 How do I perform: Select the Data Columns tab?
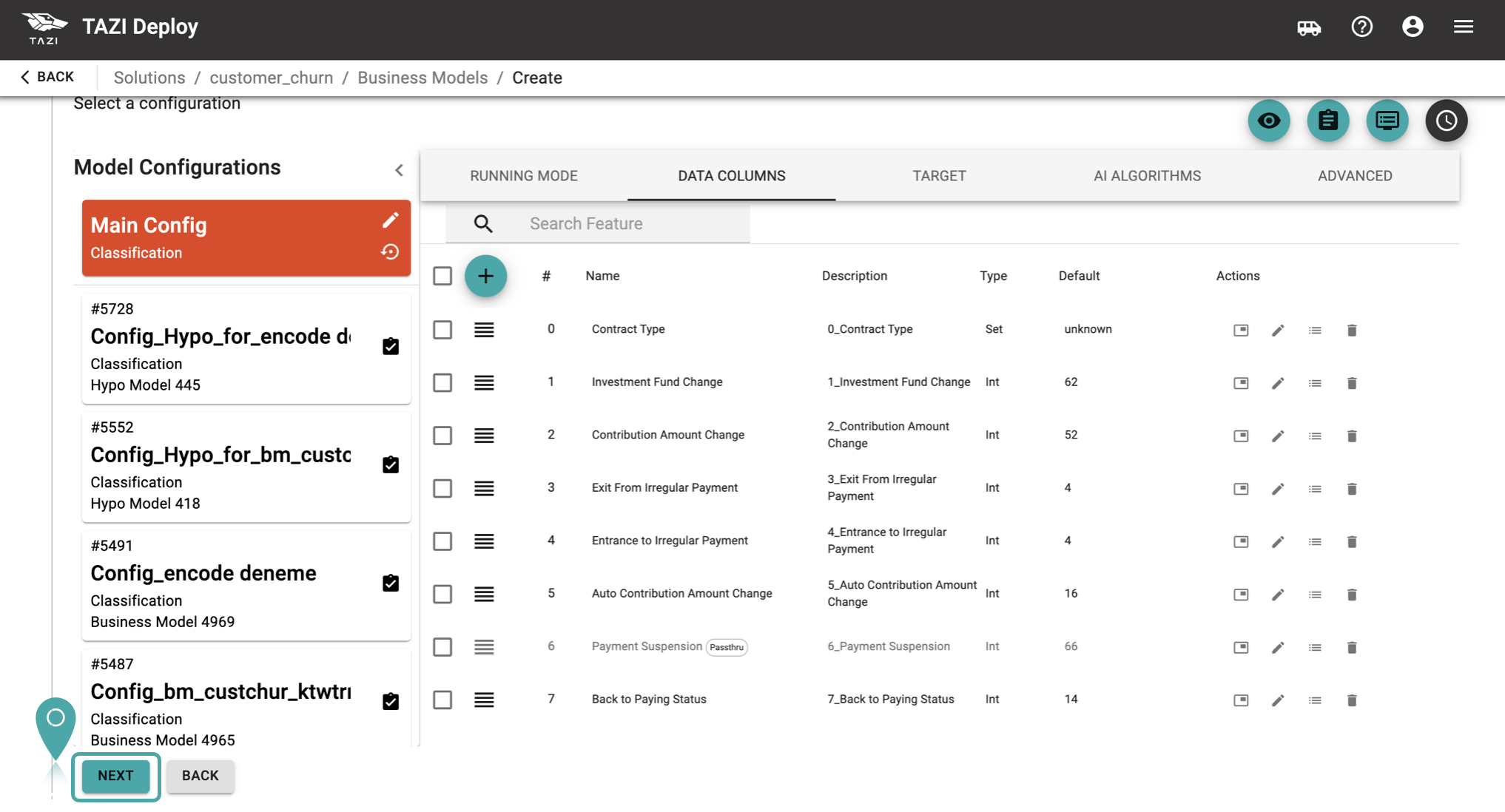coord(732,176)
